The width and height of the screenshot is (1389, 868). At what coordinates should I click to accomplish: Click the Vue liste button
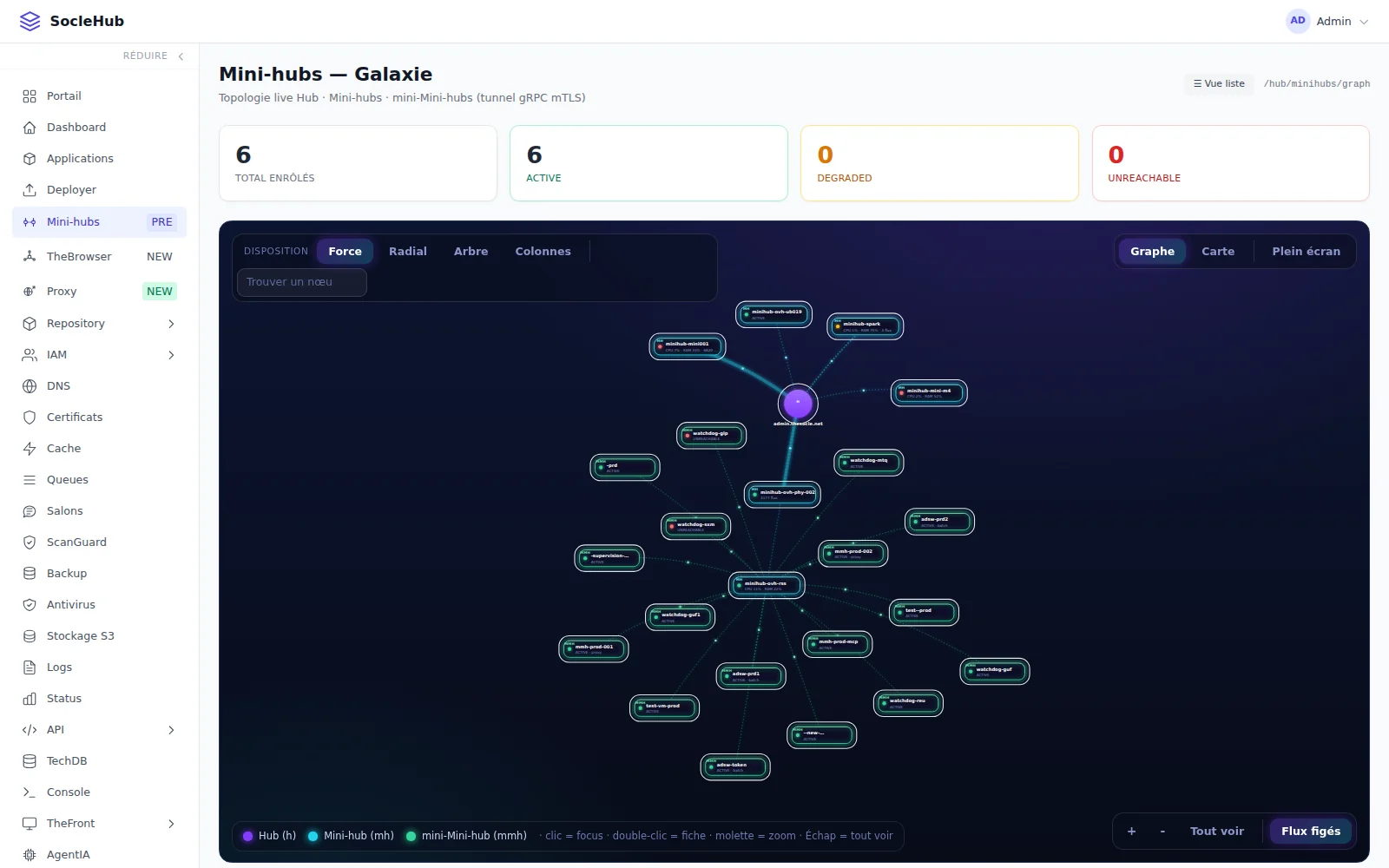[1219, 84]
